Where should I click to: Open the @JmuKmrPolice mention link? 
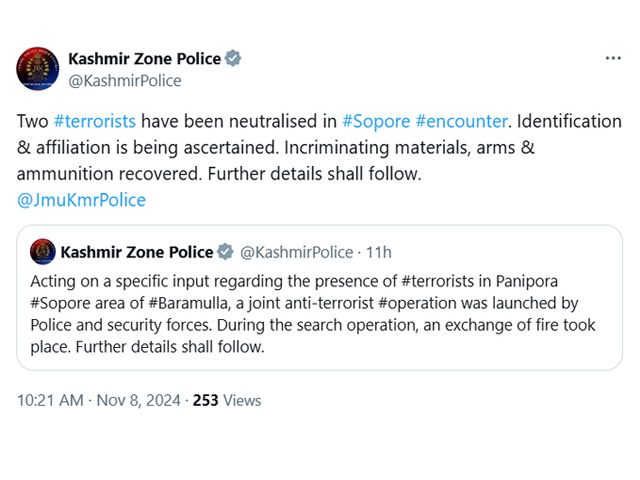tap(81, 200)
